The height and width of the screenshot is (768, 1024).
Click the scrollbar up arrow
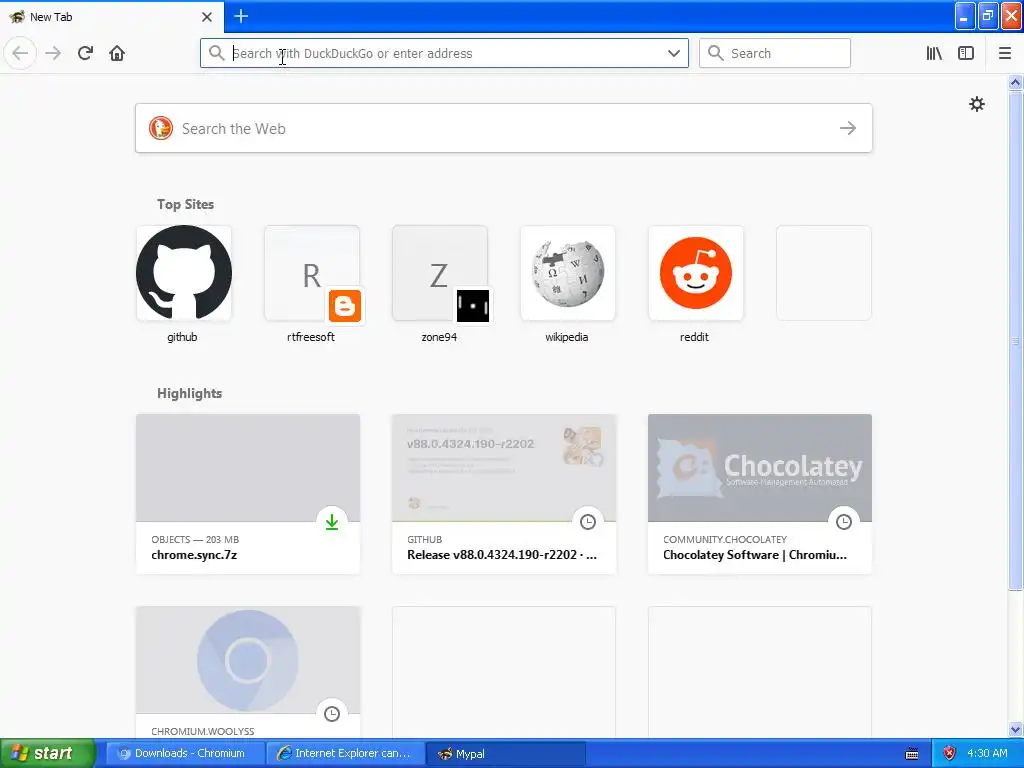pos(1015,82)
